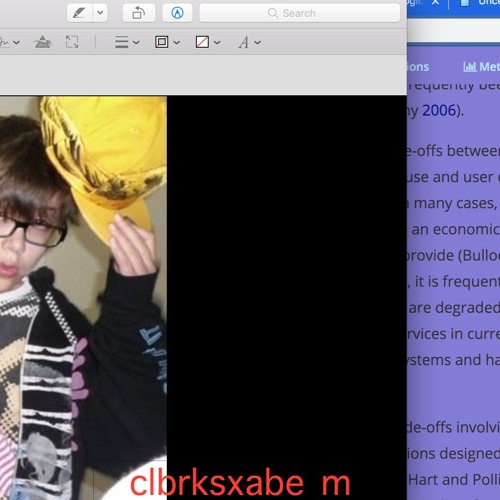Open the Text Style font menu

249,42
